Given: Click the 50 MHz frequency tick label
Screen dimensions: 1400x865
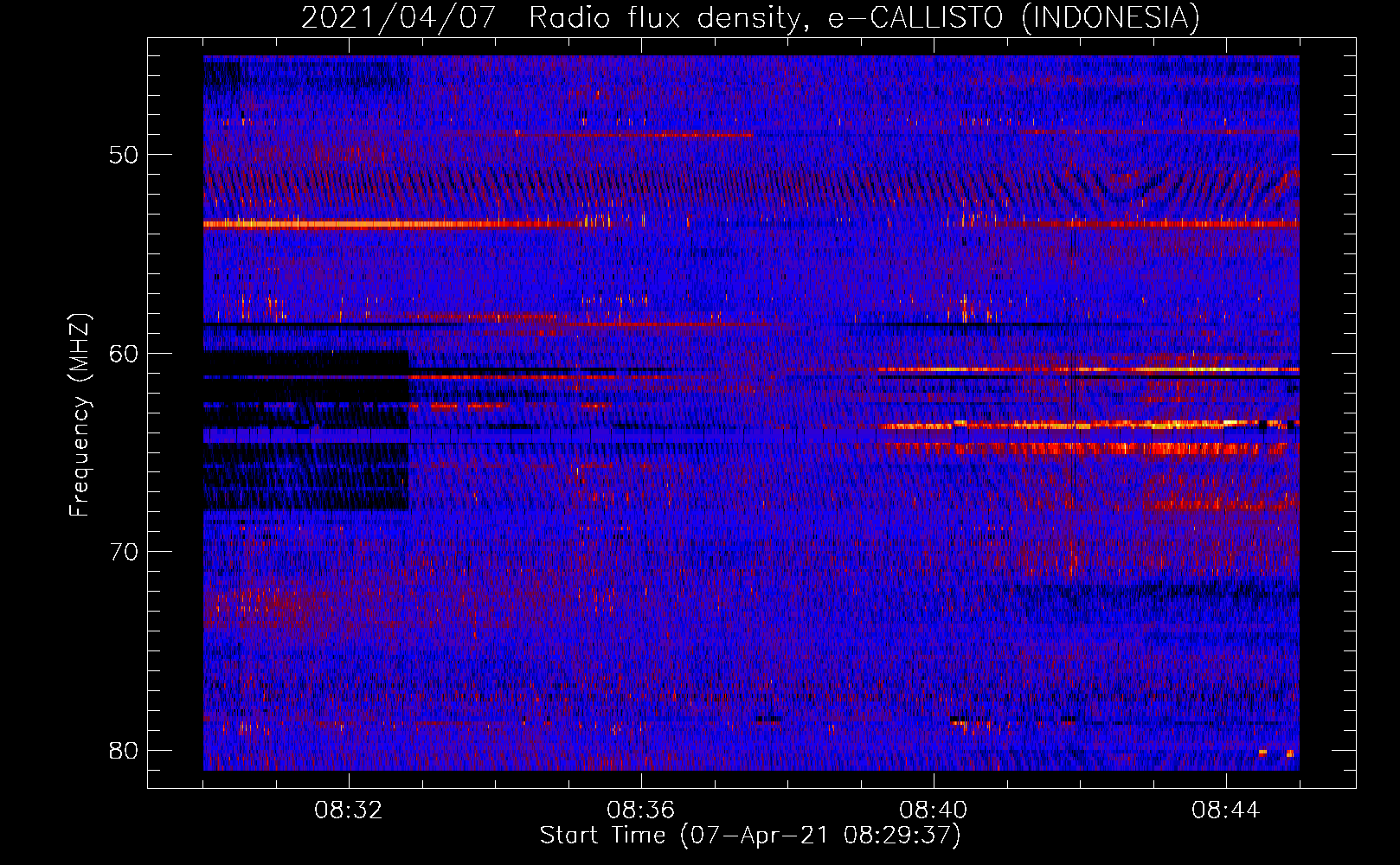Looking at the screenshot, I should click(124, 155).
